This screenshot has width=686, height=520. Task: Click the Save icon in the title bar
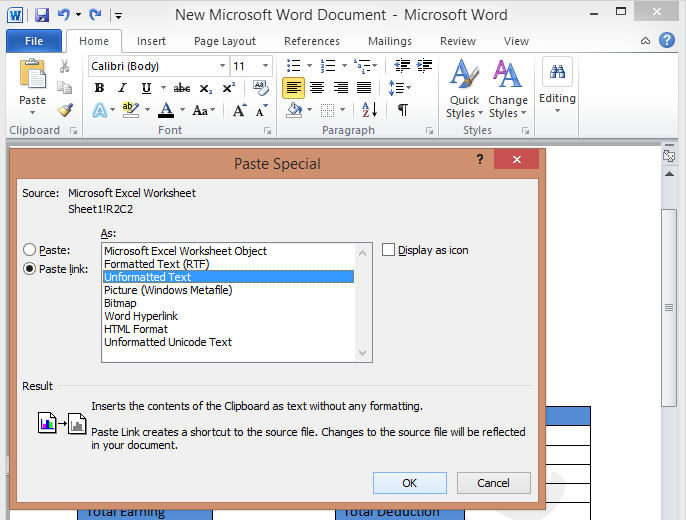pyautogui.click(x=42, y=15)
